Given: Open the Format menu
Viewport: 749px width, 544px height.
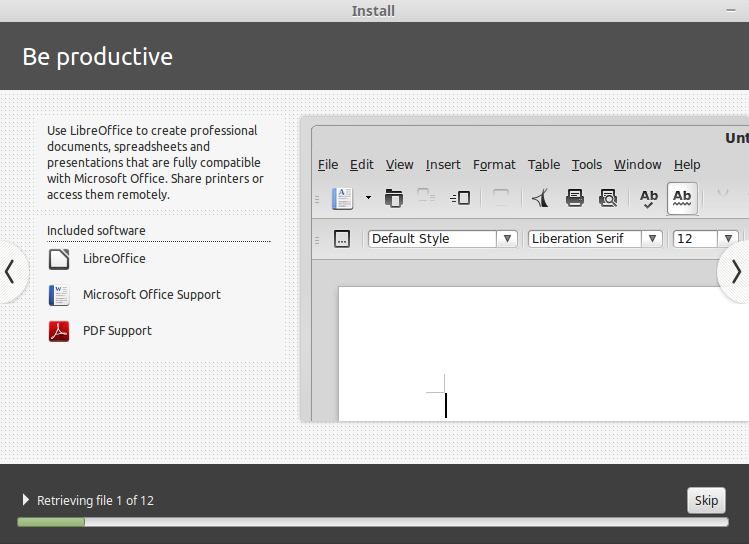Looking at the screenshot, I should click(x=494, y=165).
